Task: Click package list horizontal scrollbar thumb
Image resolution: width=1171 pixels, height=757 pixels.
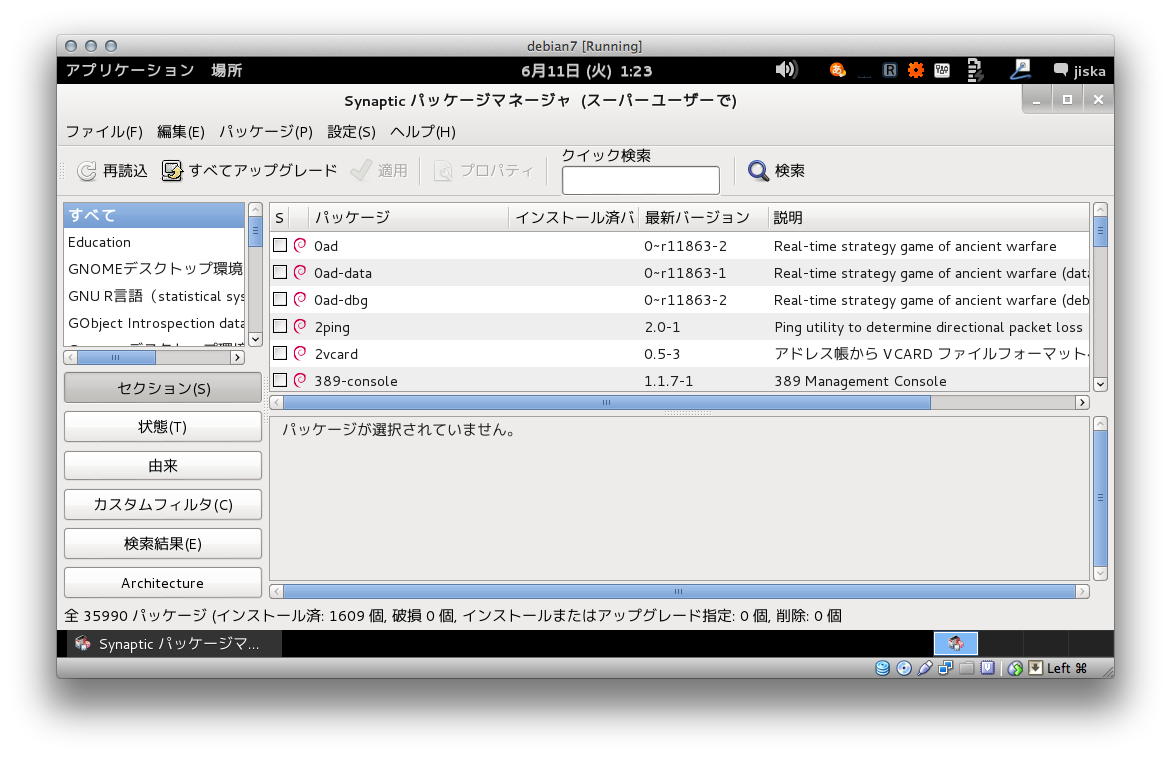Action: (607, 402)
